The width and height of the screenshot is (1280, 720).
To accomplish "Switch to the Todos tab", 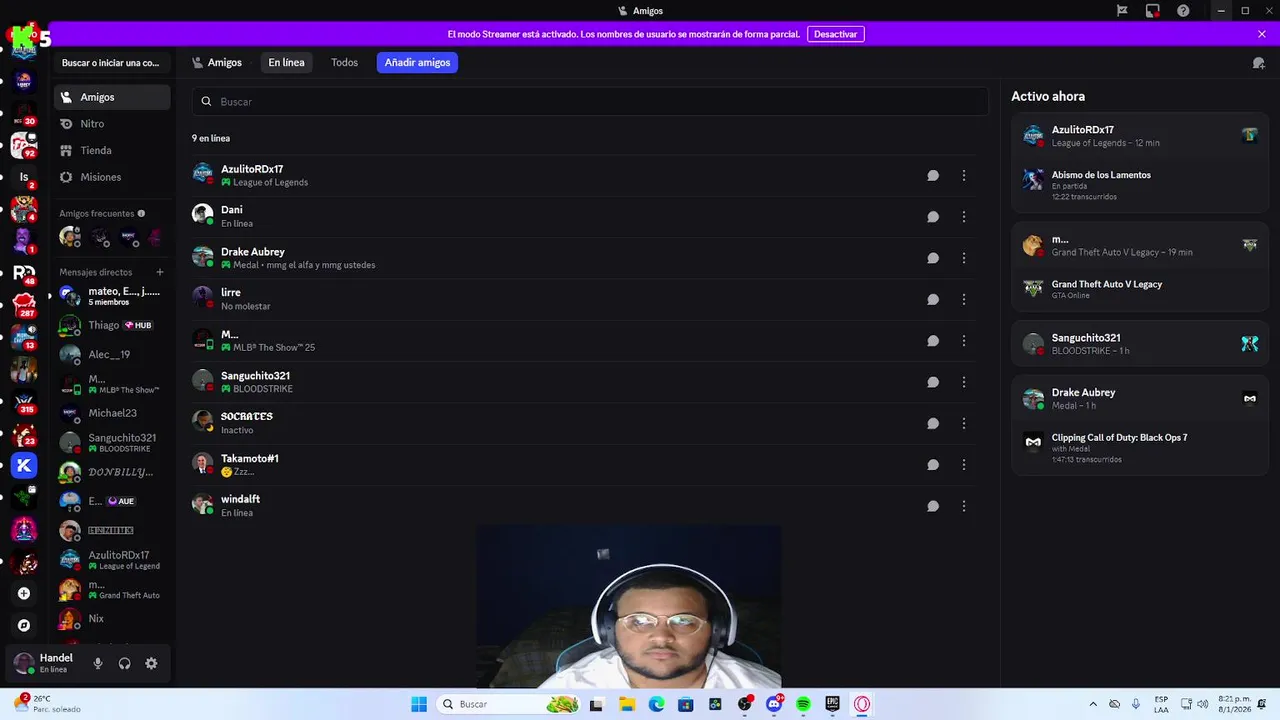I will click(x=344, y=62).
